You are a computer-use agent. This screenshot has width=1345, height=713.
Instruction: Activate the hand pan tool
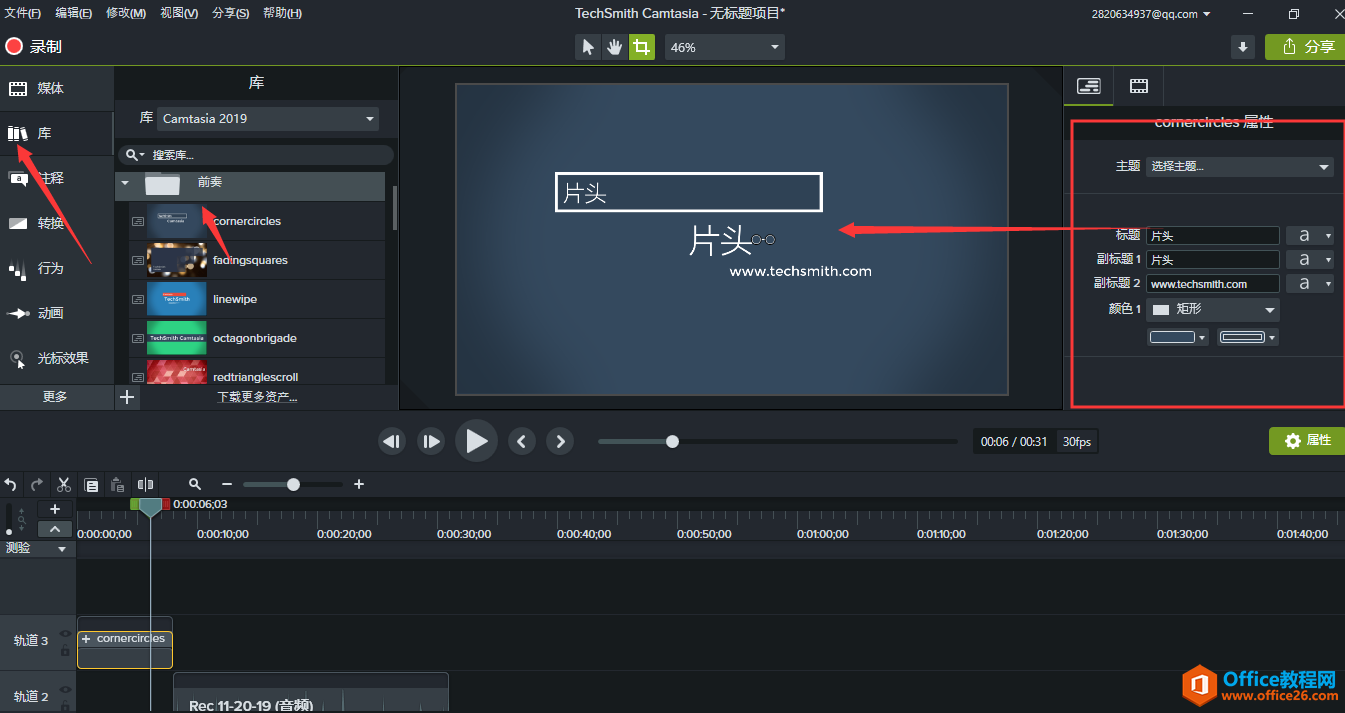[x=615, y=47]
